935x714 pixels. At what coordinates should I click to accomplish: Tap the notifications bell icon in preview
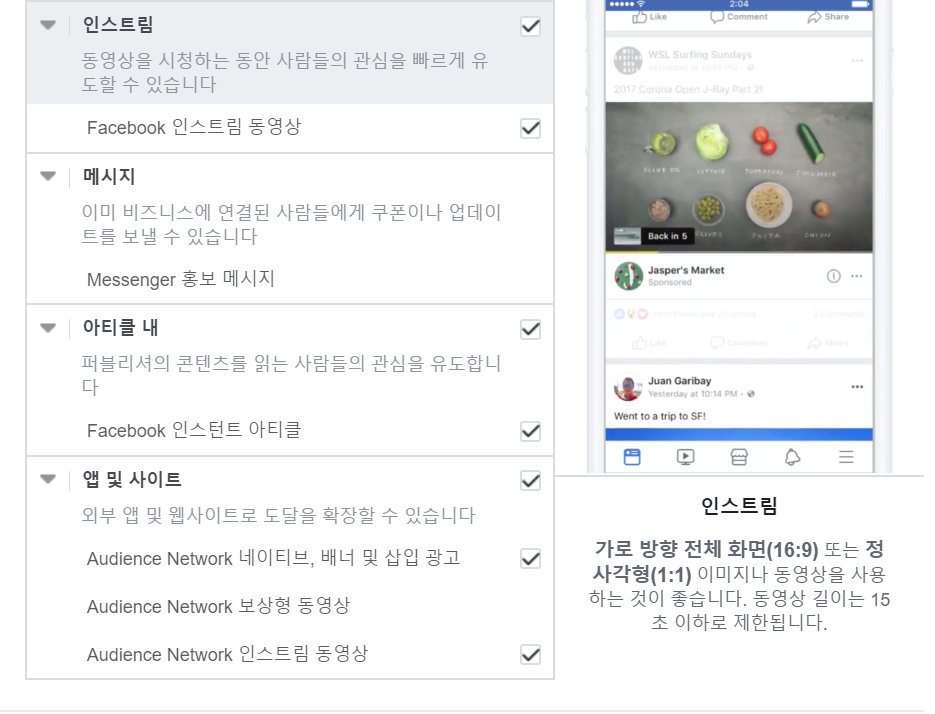792,458
